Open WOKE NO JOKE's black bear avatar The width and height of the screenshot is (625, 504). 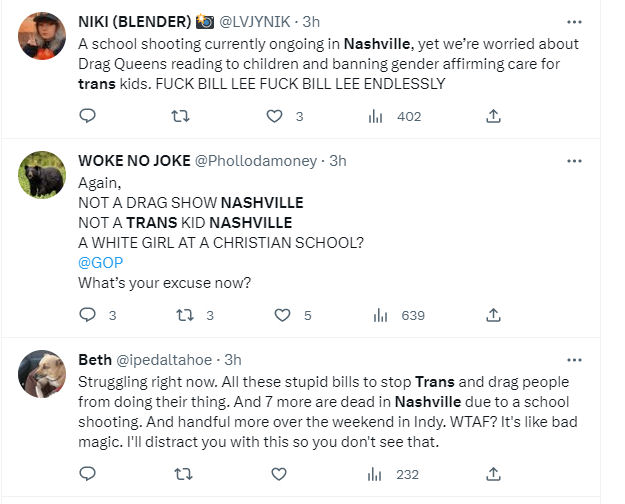tap(42, 175)
